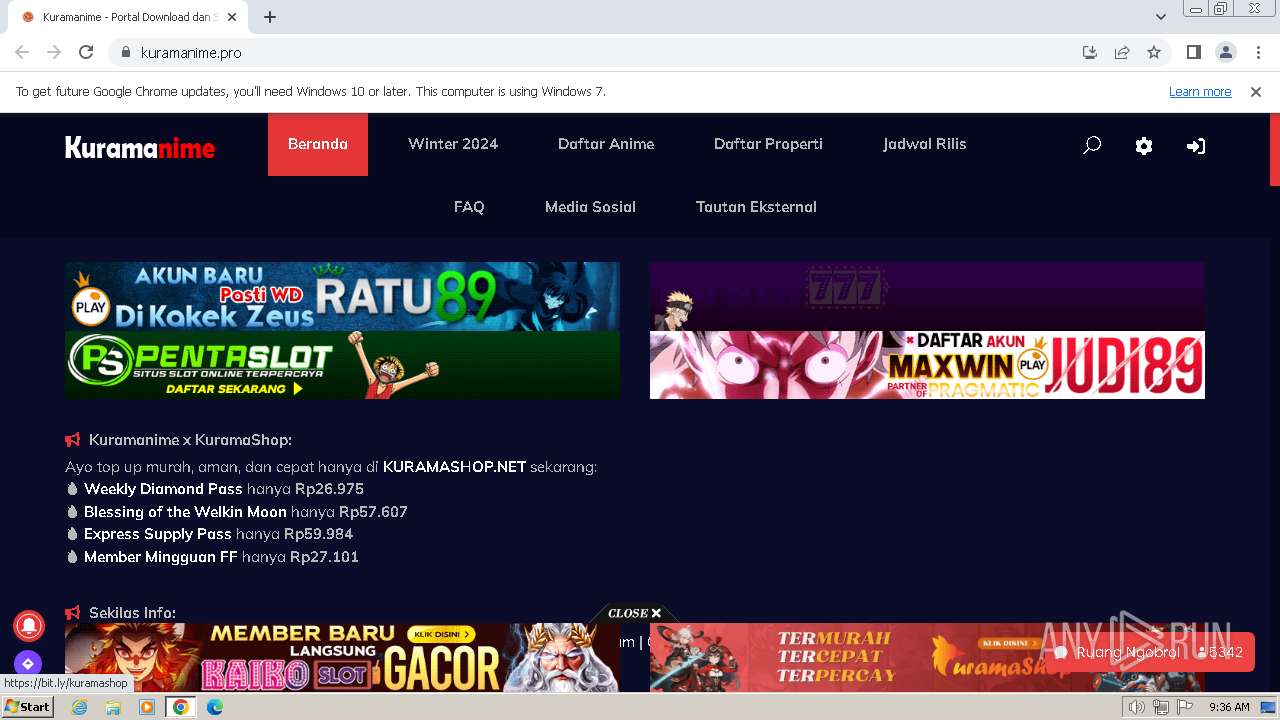Screen dimensions: 1280x720
Task: Open Tautan Eksternal menu
Action: [x=756, y=207]
